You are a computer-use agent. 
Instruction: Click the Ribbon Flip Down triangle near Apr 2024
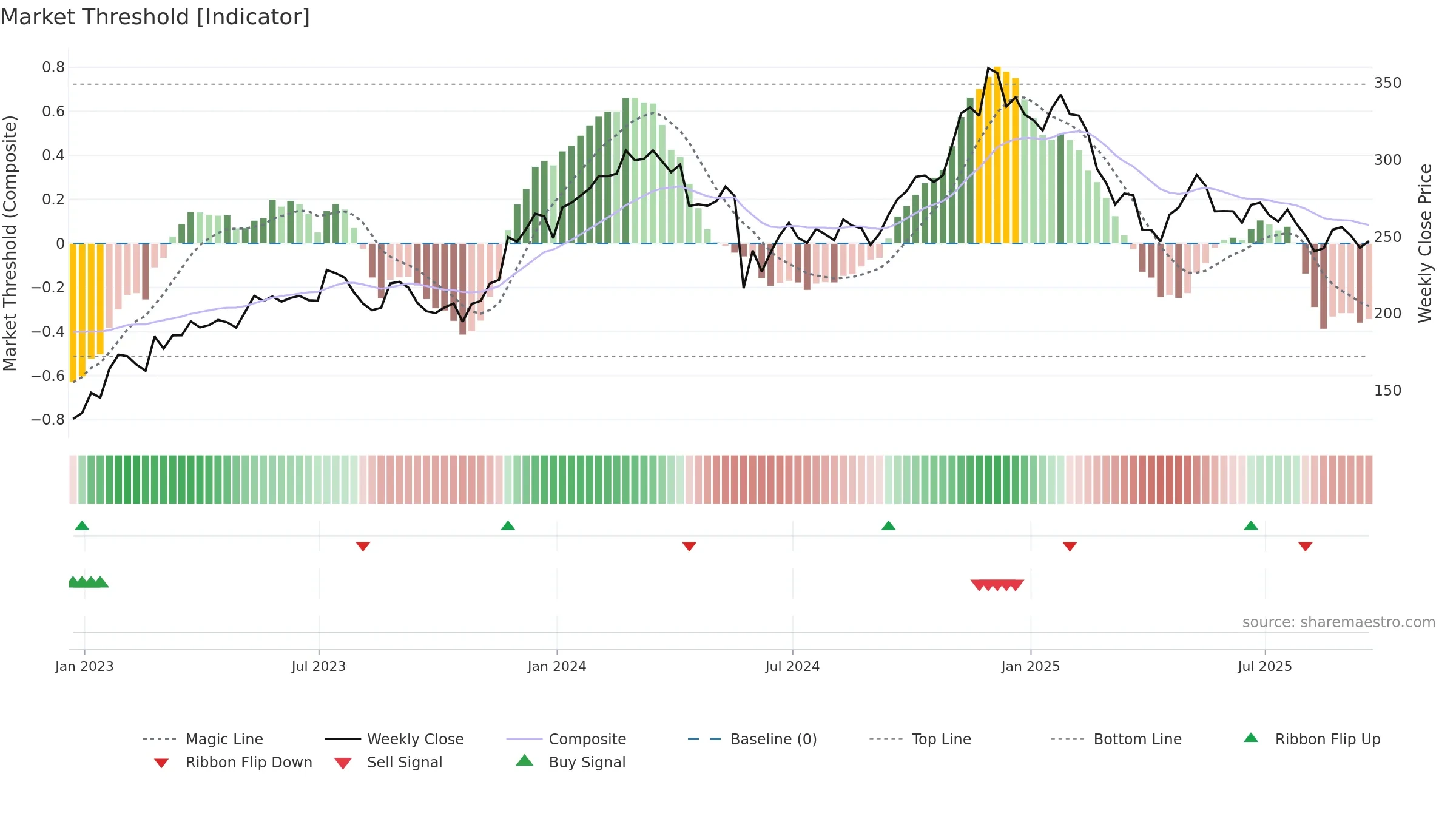coord(689,547)
